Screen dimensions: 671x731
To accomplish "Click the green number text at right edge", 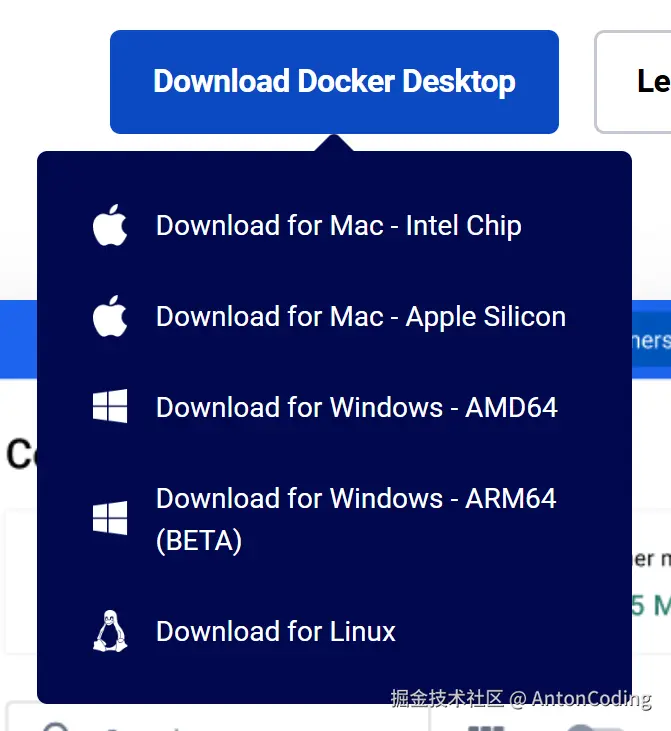I will (x=650, y=605).
